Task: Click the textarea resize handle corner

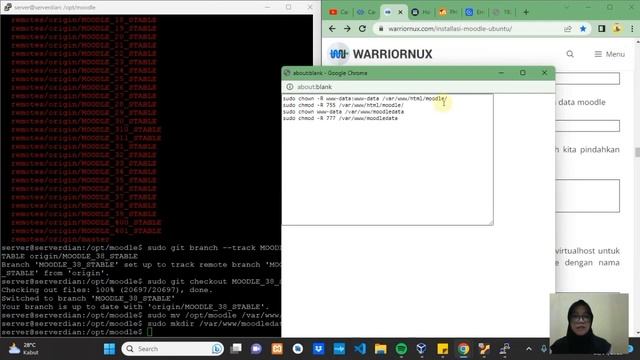Action: pos(491,222)
